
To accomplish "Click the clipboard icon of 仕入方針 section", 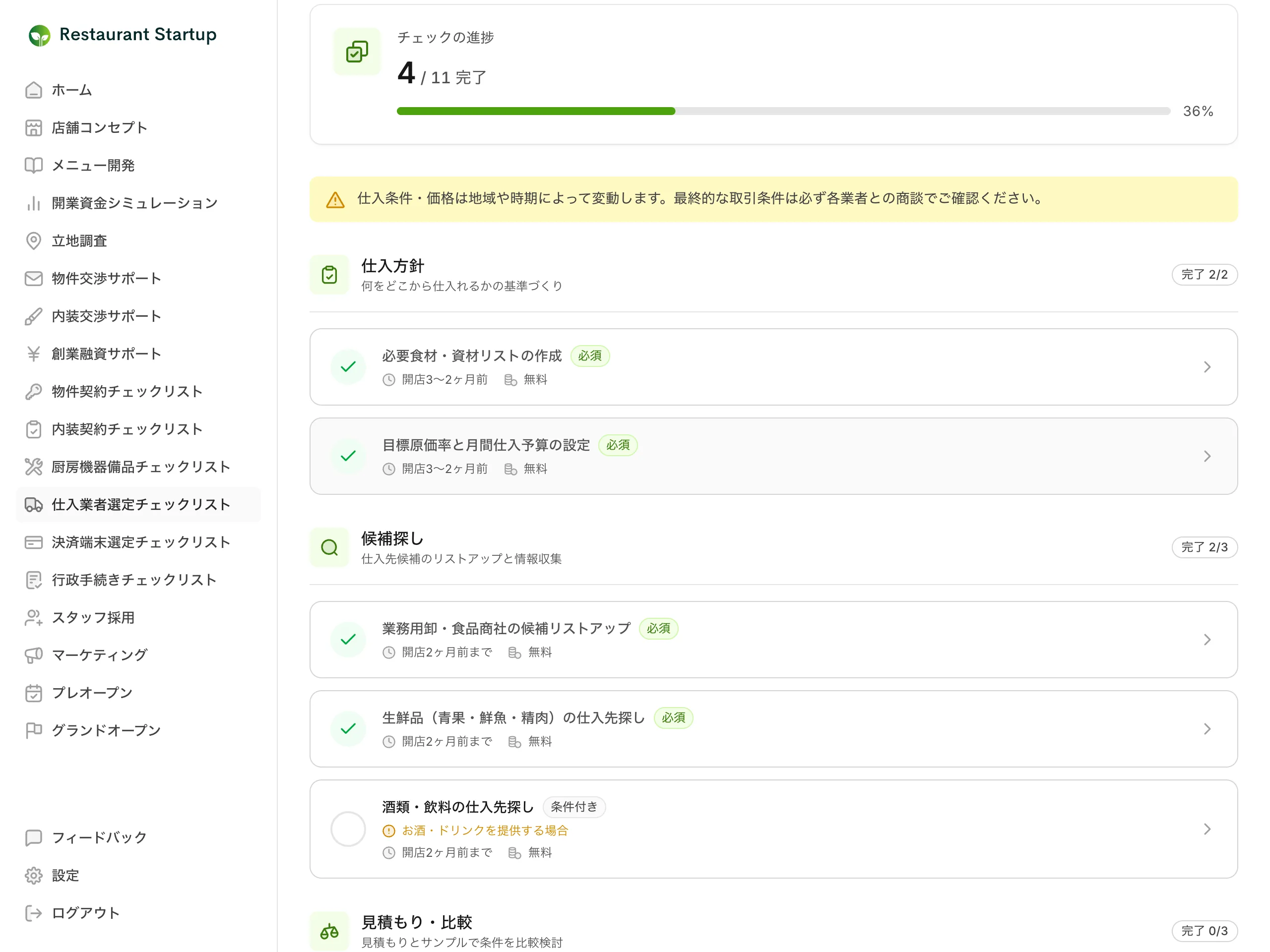I will pos(329,275).
